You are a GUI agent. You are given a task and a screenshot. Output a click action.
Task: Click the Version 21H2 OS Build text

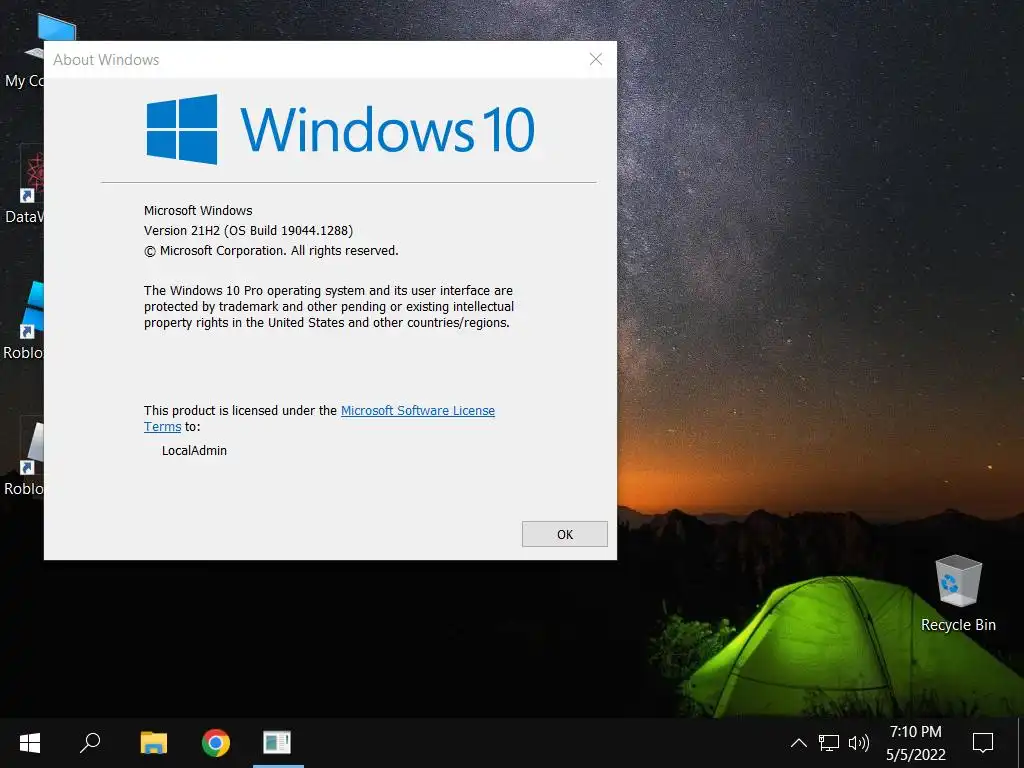click(x=248, y=231)
